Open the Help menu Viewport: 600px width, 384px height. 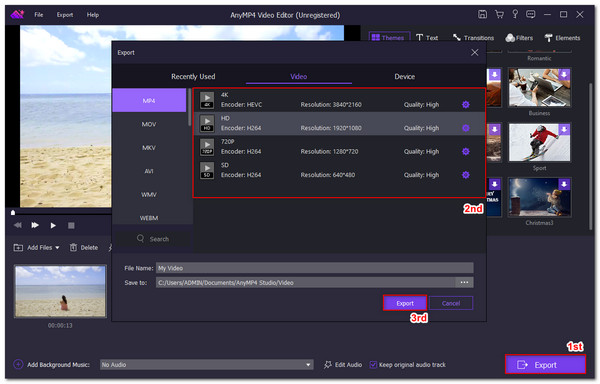click(93, 15)
